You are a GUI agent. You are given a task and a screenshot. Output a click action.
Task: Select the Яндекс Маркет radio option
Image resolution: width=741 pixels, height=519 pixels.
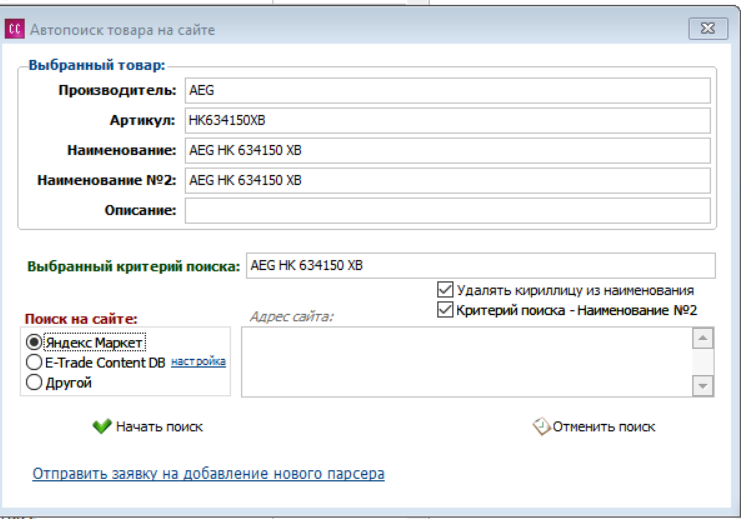click(34, 342)
